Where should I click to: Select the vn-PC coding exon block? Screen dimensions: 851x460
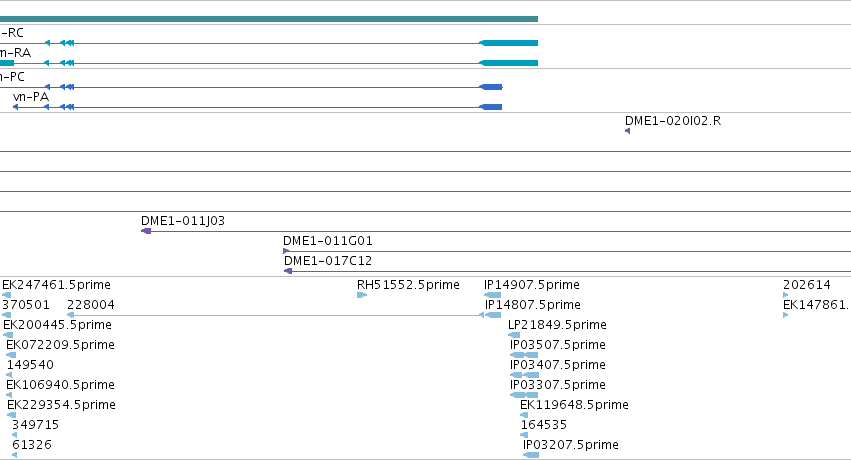(491, 87)
